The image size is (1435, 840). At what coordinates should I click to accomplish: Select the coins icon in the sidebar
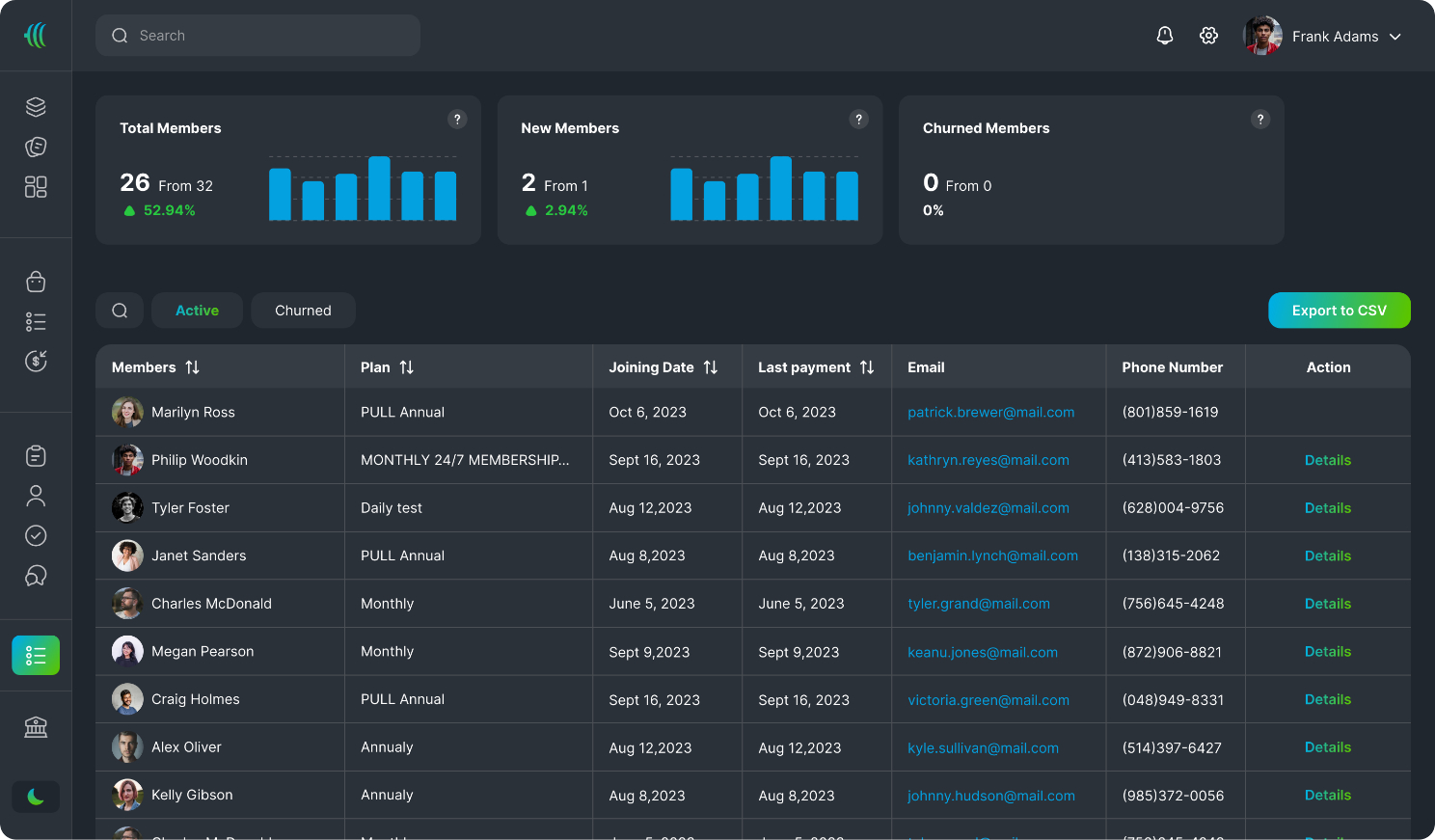point(36,147)
